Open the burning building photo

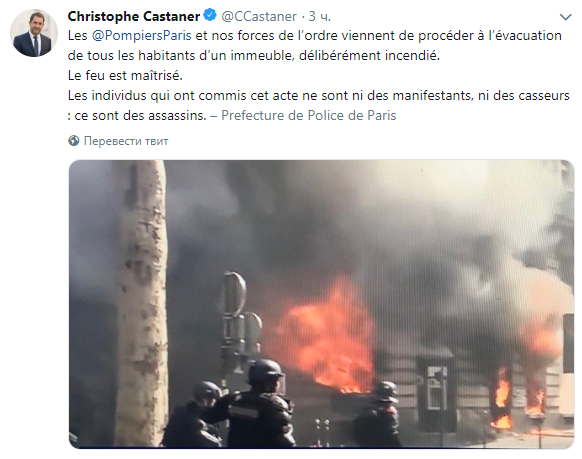pos(321,304)
